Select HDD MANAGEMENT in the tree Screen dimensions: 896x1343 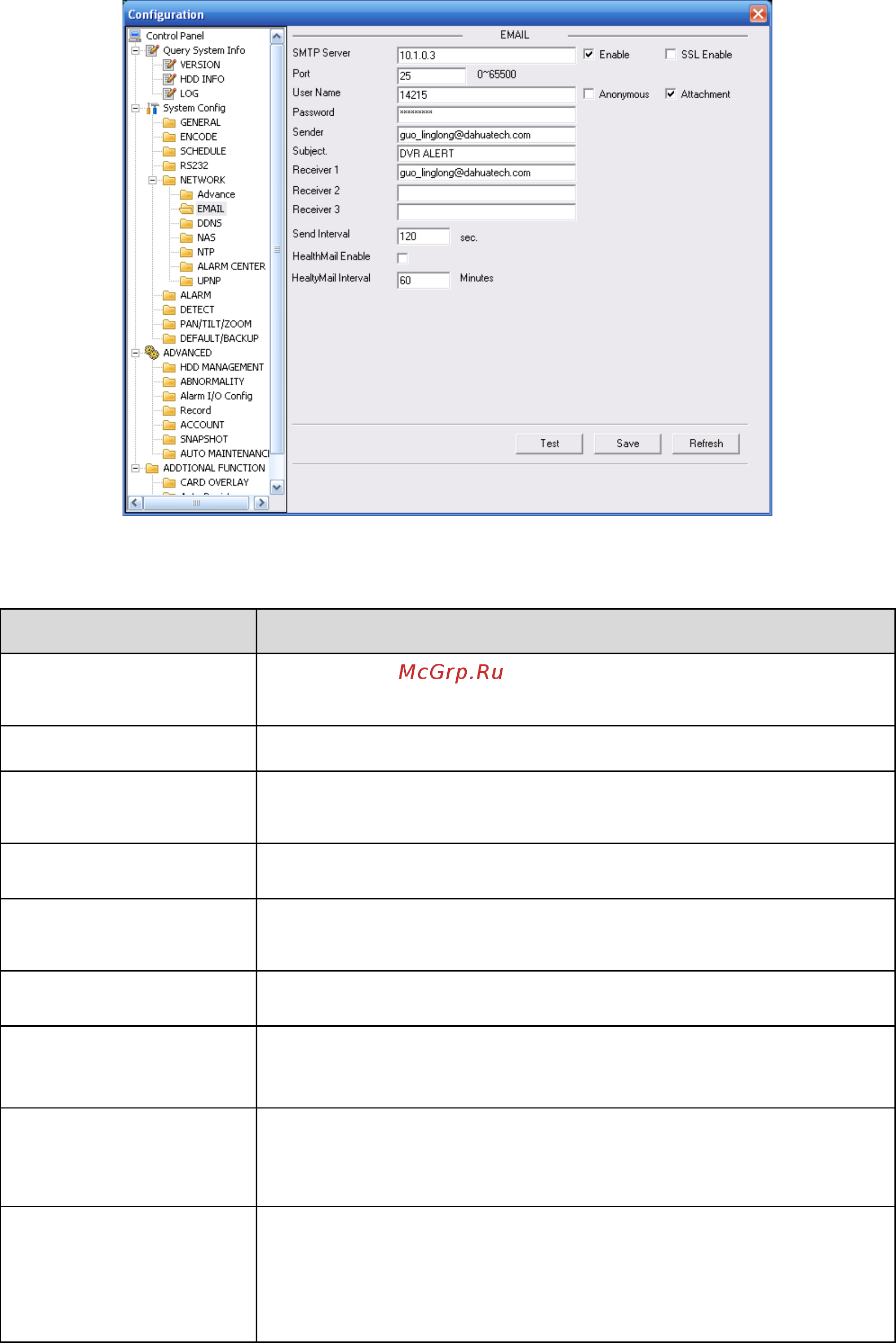point(222,367)
